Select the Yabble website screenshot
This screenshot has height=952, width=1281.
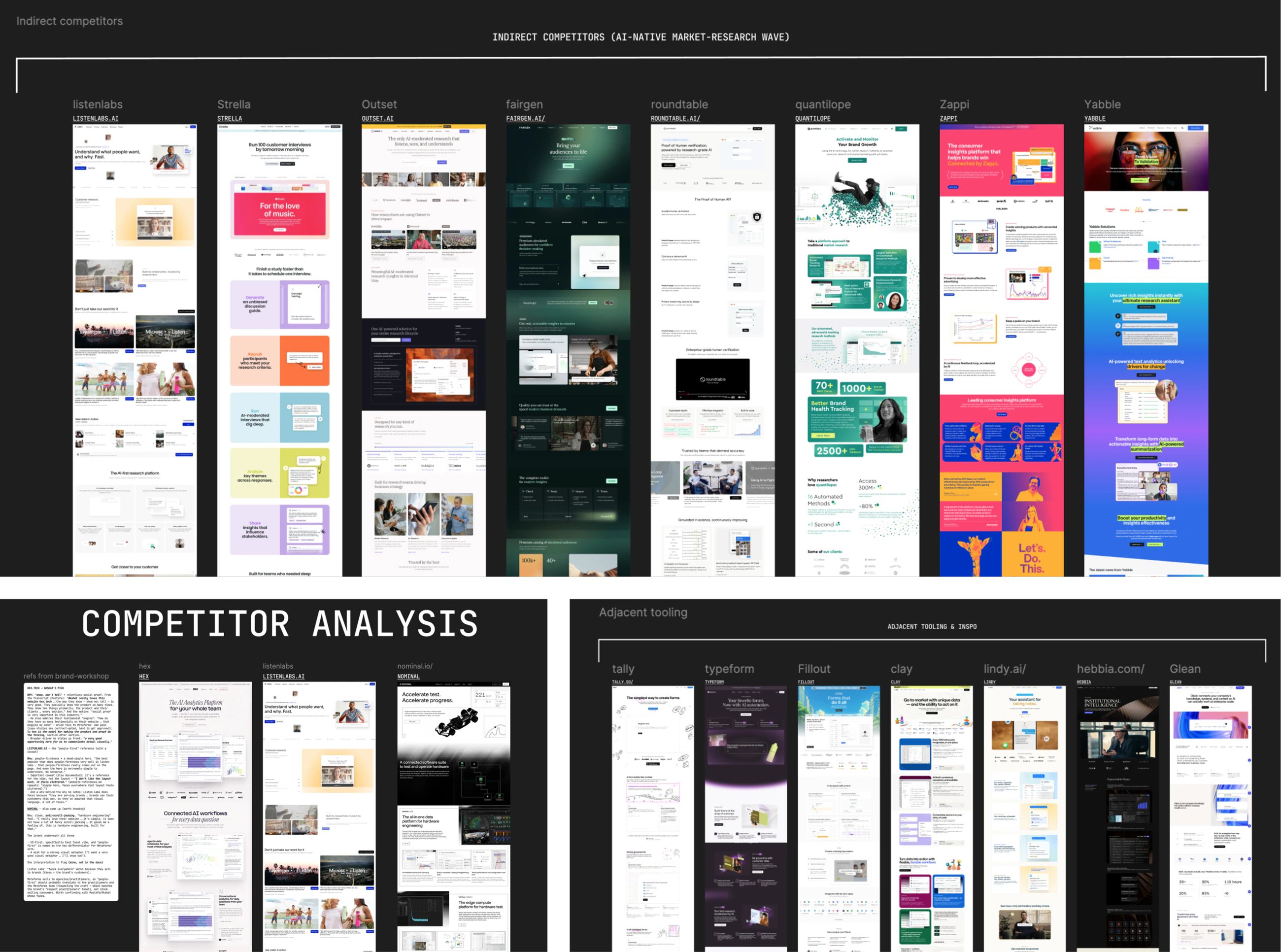tap(1146, 350)
